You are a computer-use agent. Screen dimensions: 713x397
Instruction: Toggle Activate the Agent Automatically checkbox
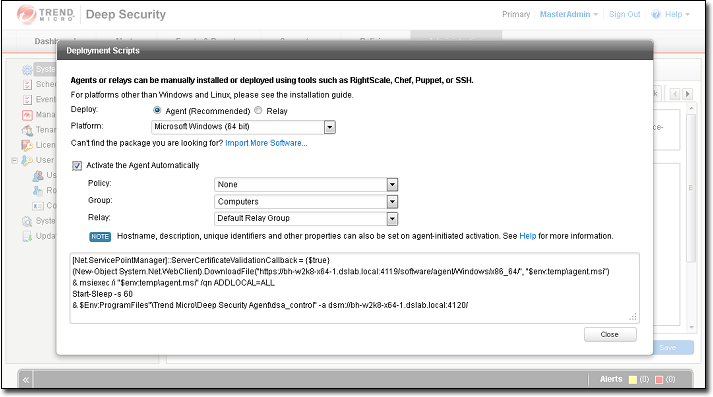[77, 166]
